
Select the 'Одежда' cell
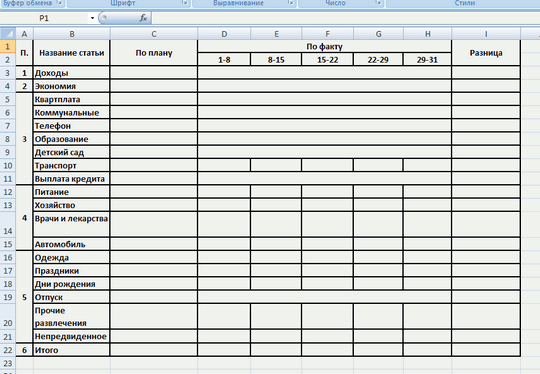[72, 258]
